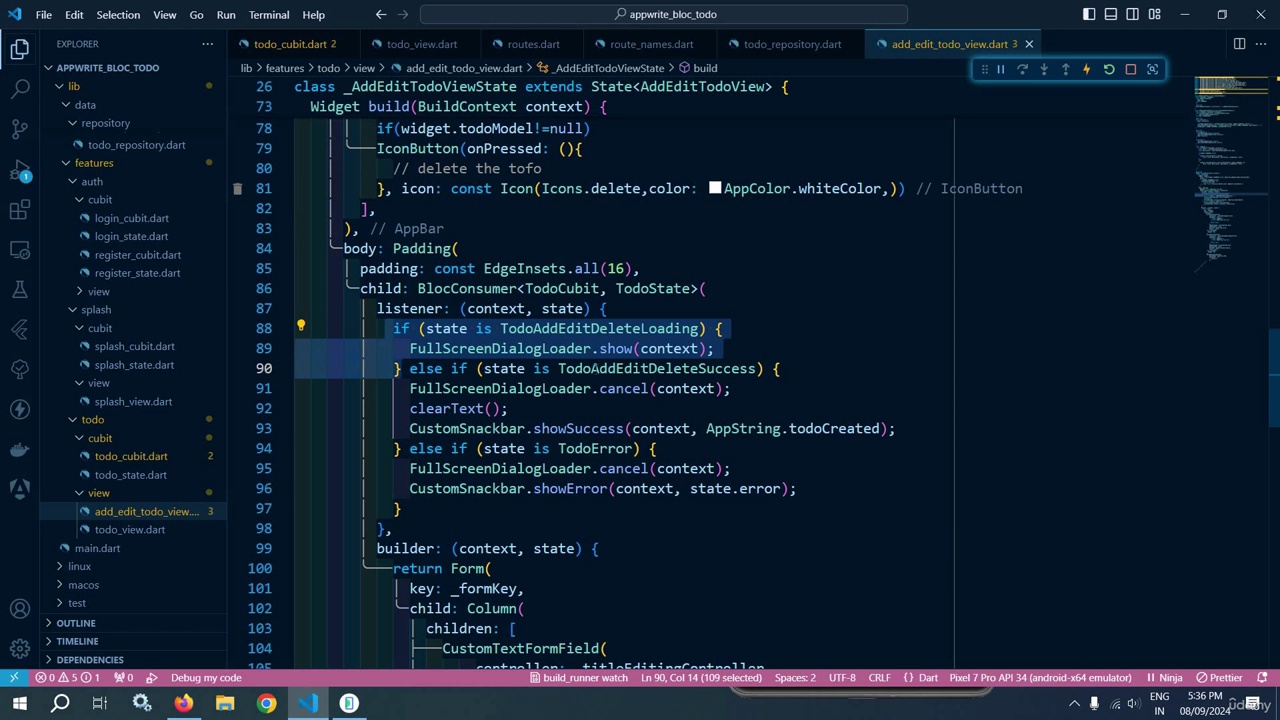
Task: Open the Selection menu
Action: pyautogui.click(x=118, y=14)
